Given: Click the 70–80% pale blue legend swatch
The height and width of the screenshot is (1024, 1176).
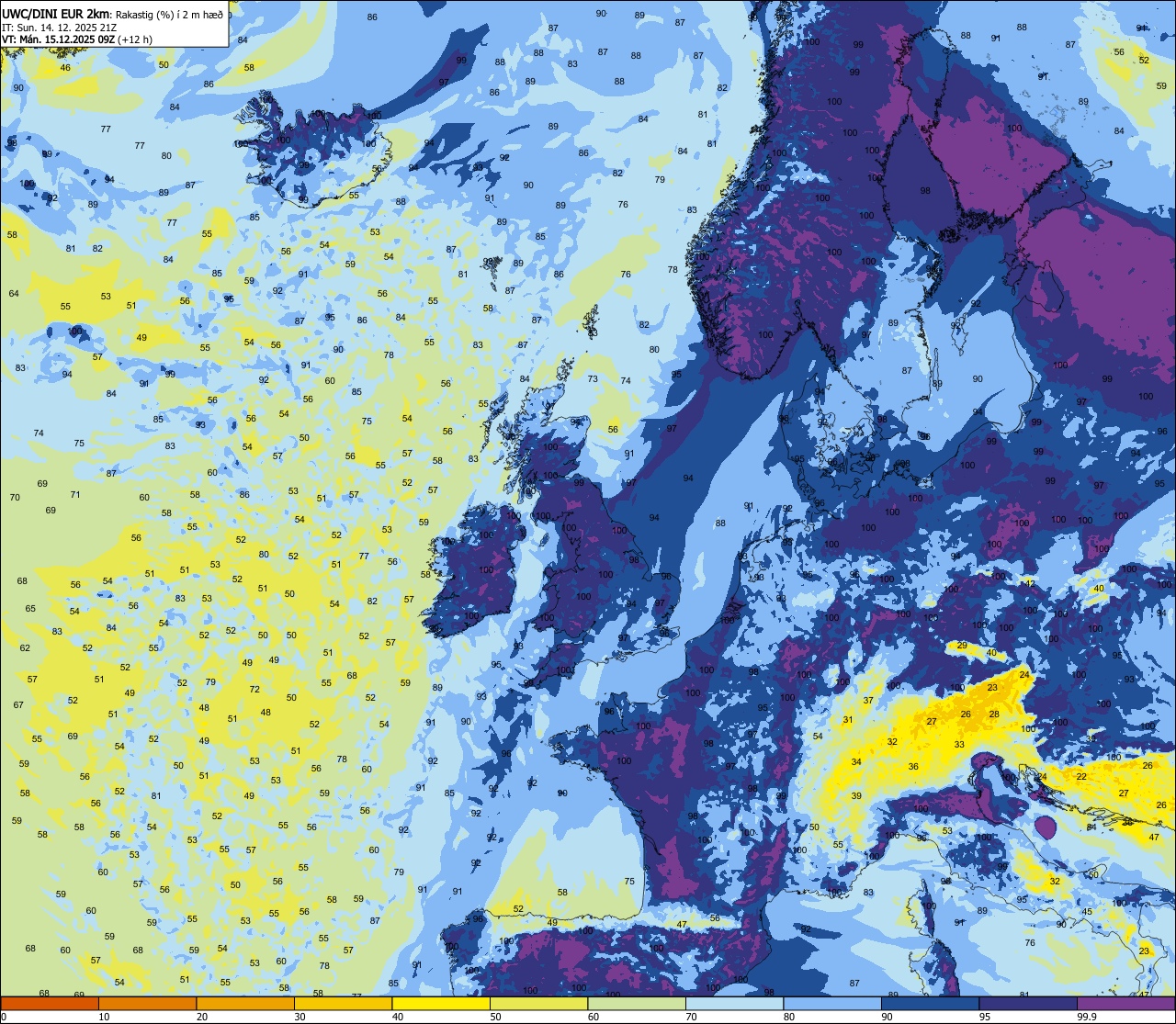Looking at the screenshot, I should tap(734, 1003).
